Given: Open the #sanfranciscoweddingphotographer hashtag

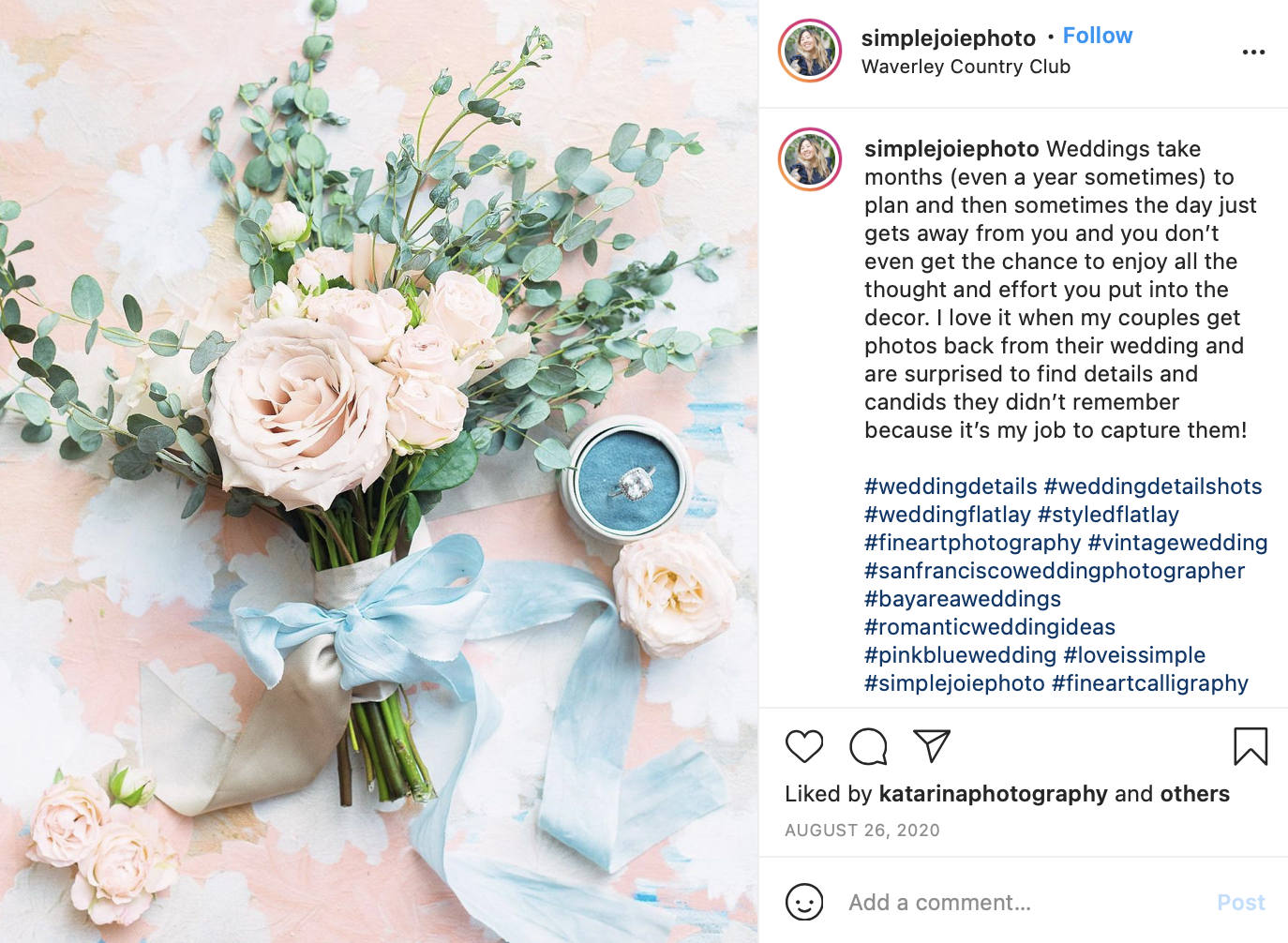Looking at the screenshot, I should tap(1055, 571).
